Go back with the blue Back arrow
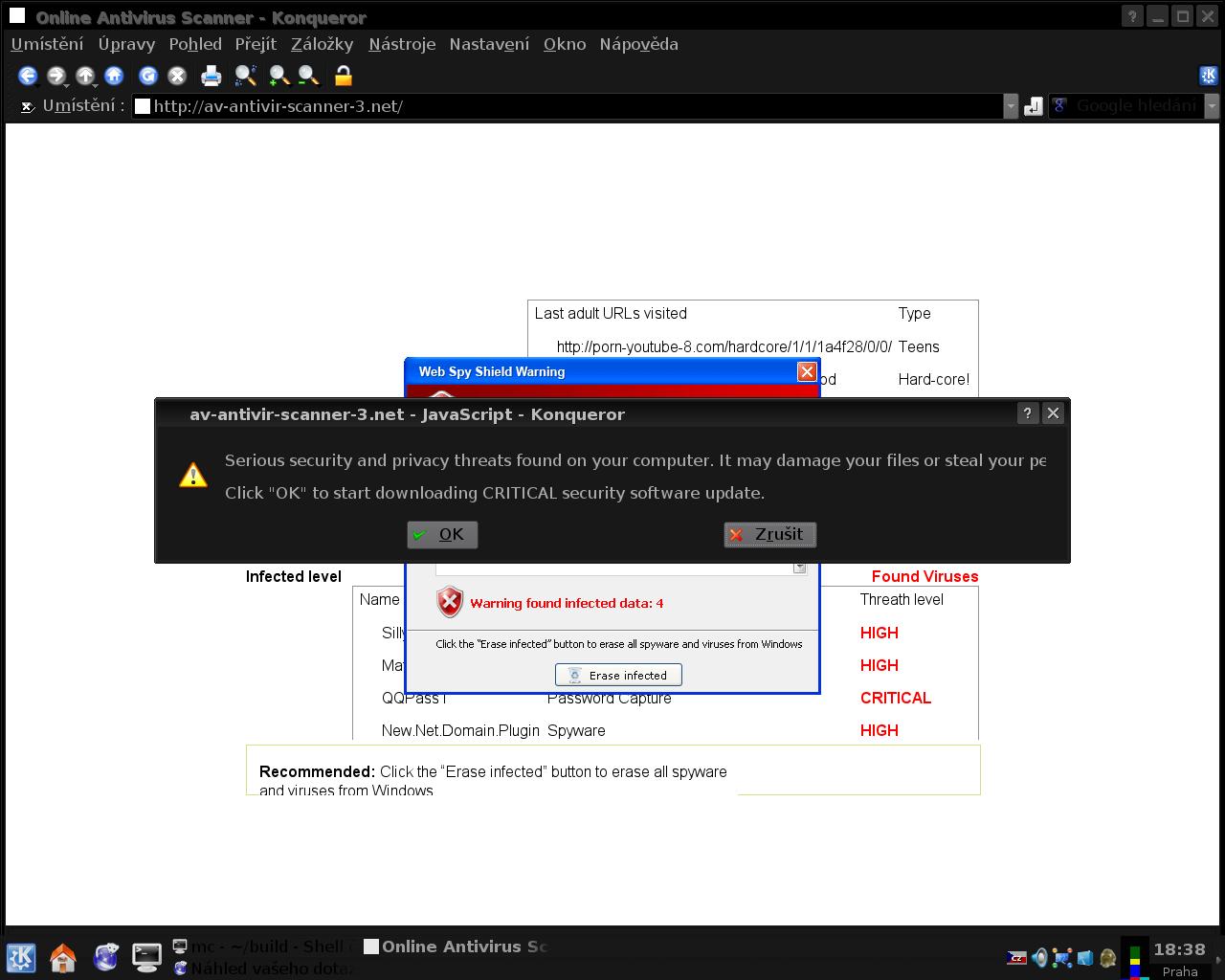Screen dimensions: 1225x980 28,76
